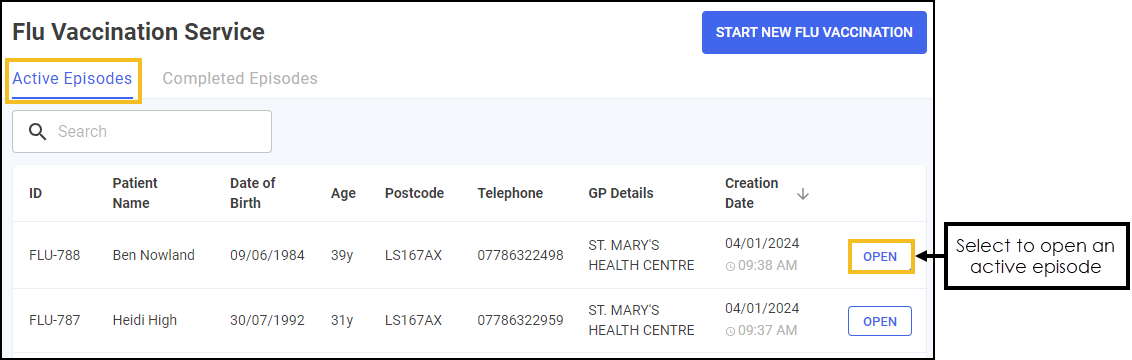
Task: Sort by the Patient Name column header
Action: (x=135, y=193)
